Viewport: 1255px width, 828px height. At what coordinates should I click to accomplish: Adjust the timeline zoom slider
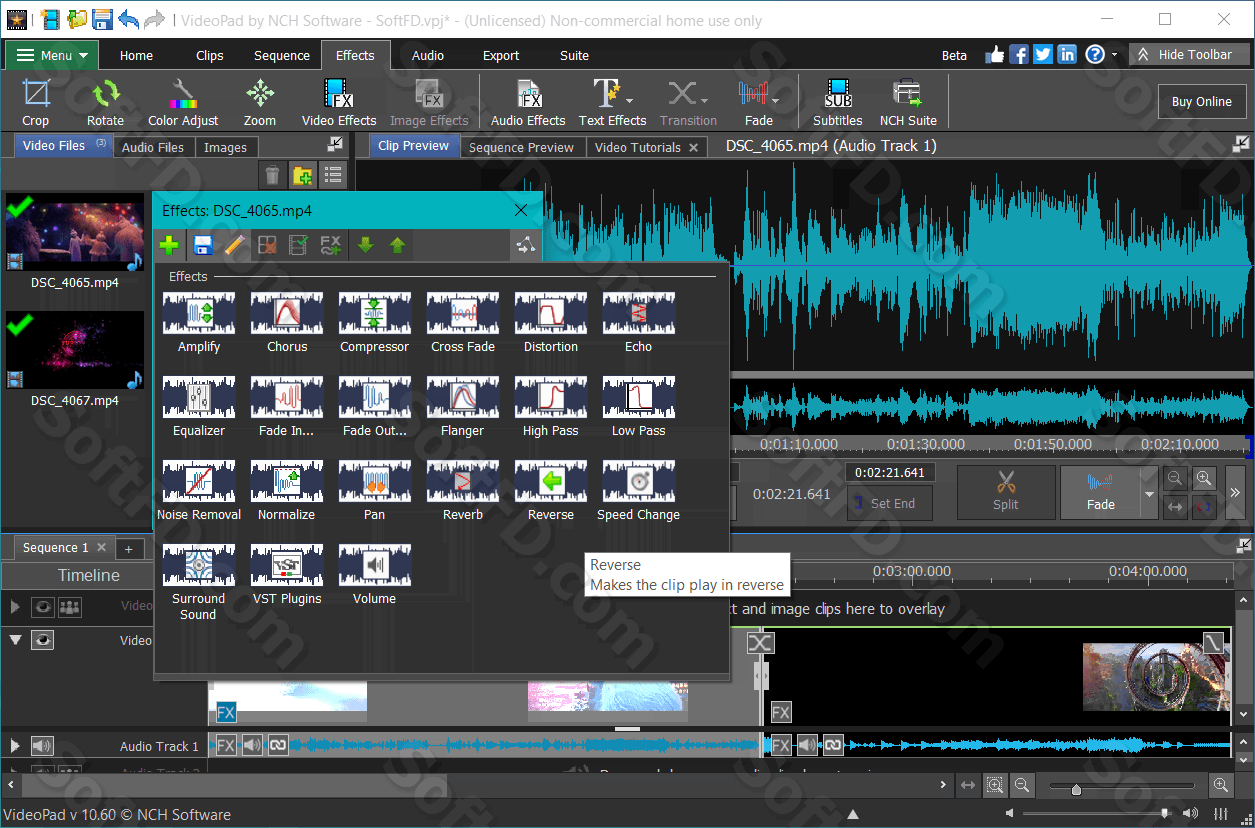click(x=1076, y=789)
